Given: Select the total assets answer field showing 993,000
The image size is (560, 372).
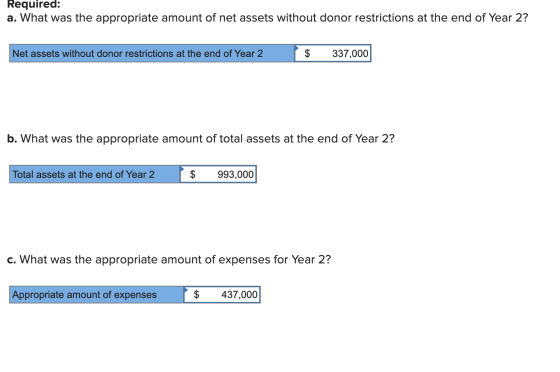Looking at the screenshot, I should (218, 174).
